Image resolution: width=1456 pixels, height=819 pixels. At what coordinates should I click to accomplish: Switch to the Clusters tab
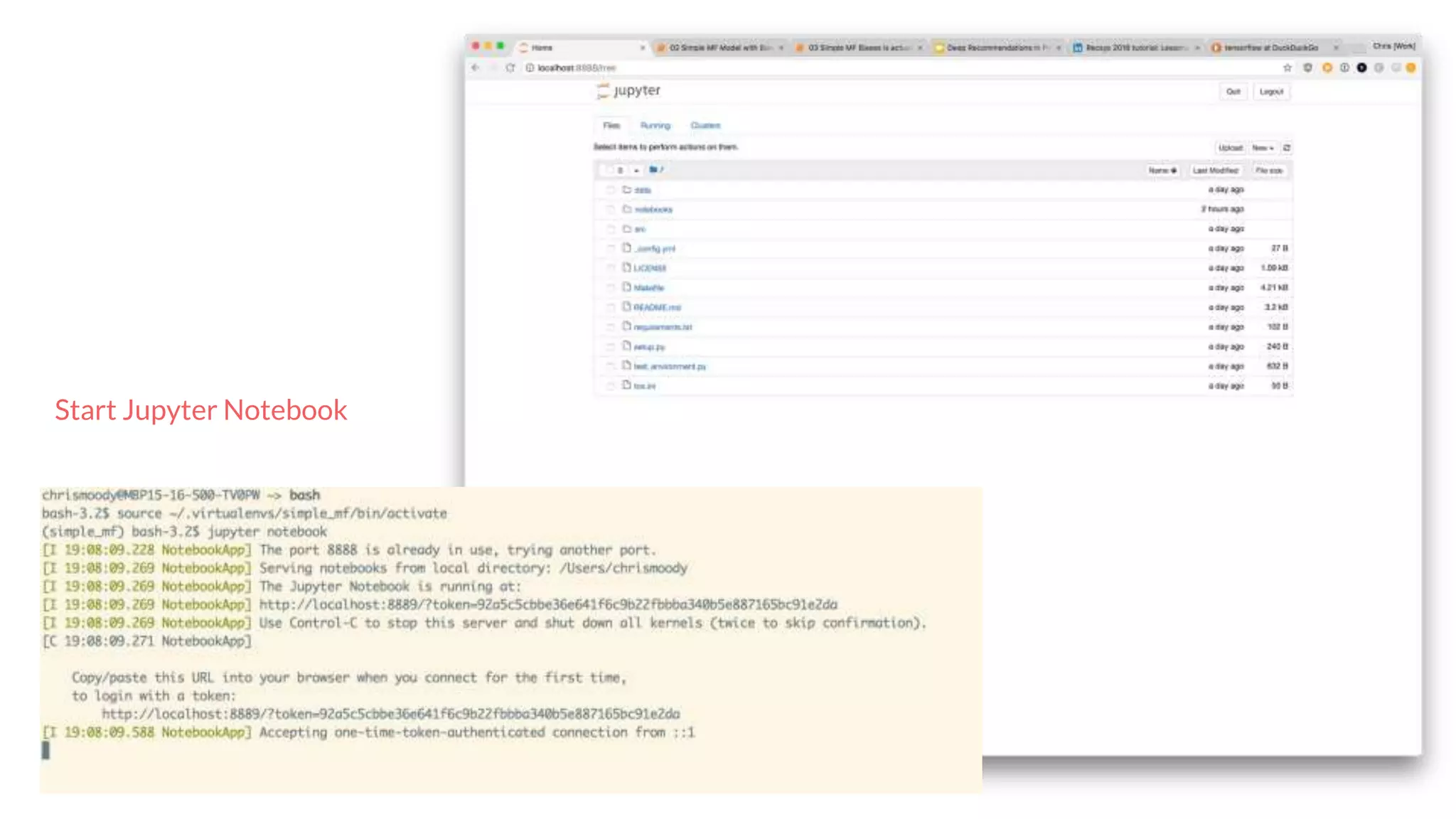(705, 125)
